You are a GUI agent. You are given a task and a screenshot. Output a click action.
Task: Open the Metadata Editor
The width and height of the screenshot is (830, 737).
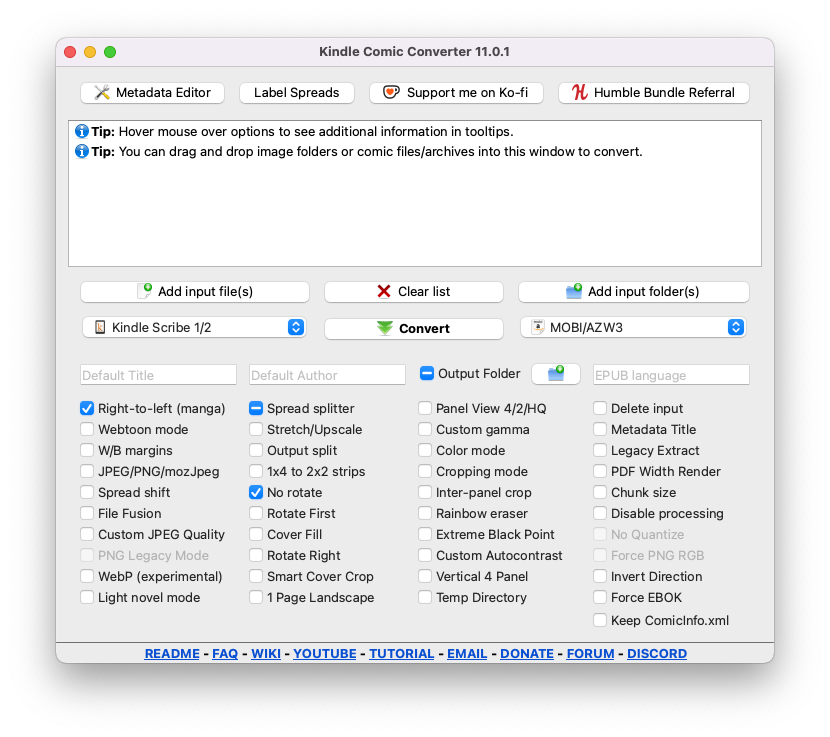coord(152,93)
